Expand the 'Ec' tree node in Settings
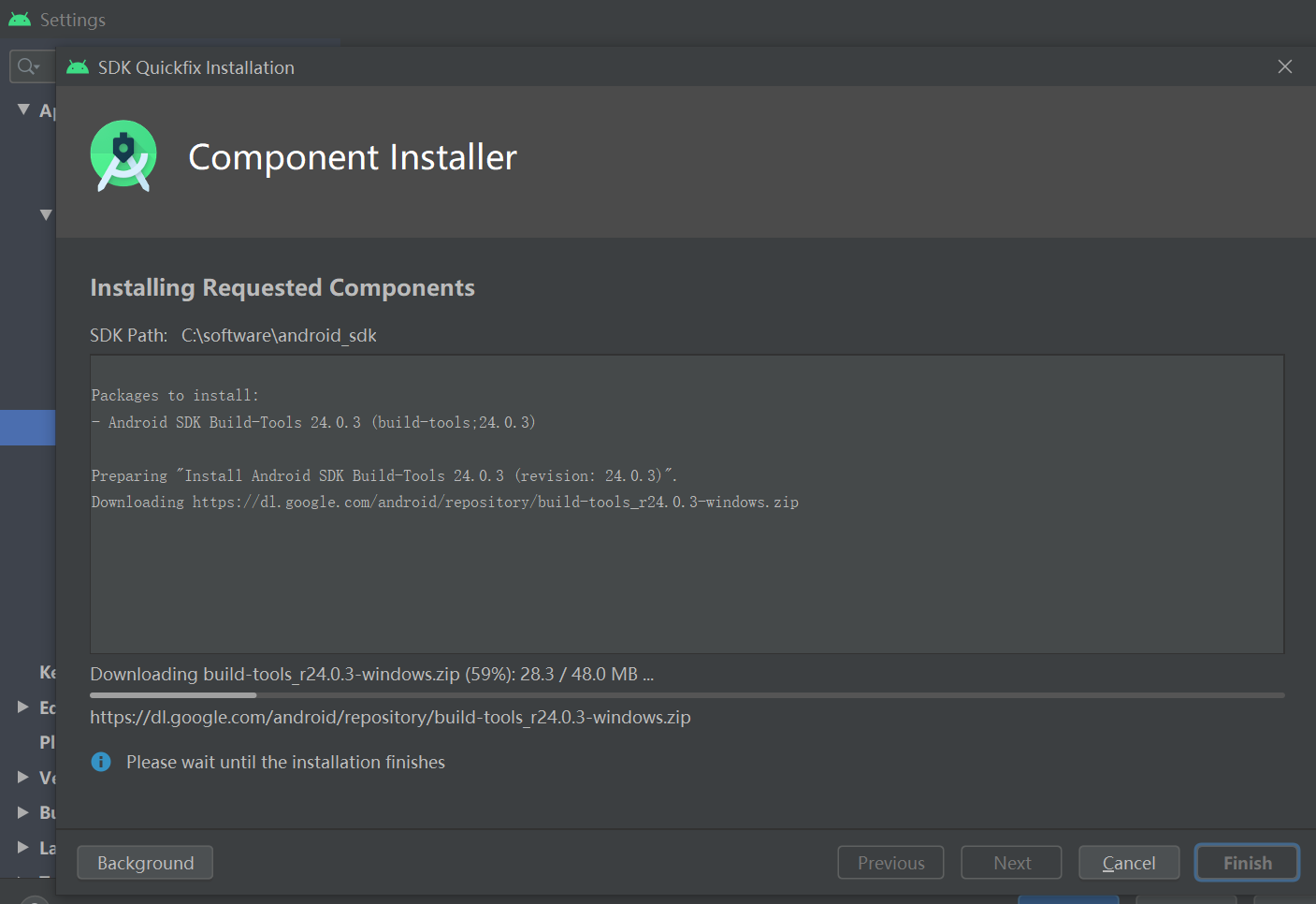1316x904 pixels. point(23,707)
